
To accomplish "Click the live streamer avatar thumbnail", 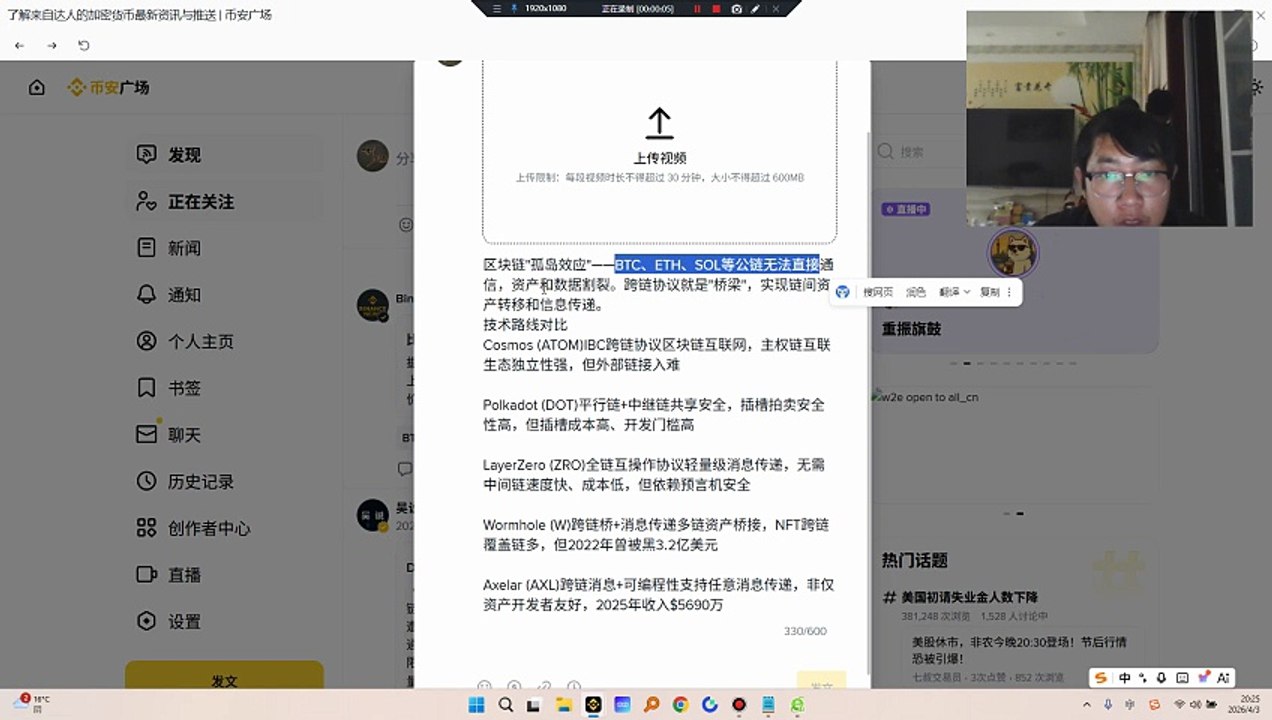I will (1013, 252).
